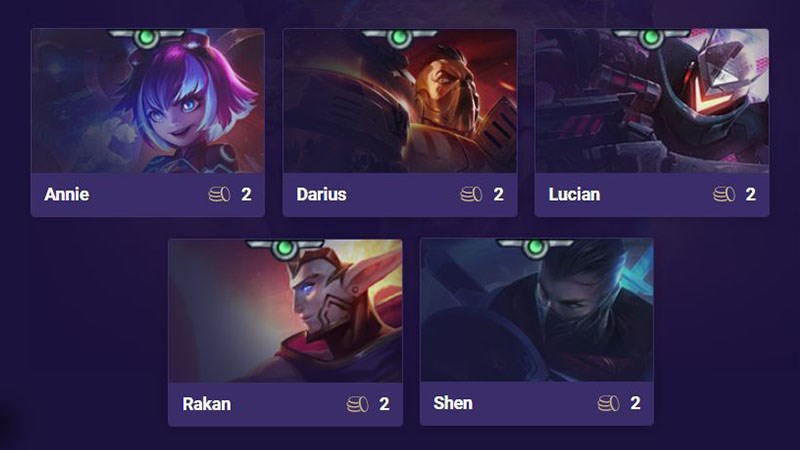Click the Rakan name label

point(207,404)
